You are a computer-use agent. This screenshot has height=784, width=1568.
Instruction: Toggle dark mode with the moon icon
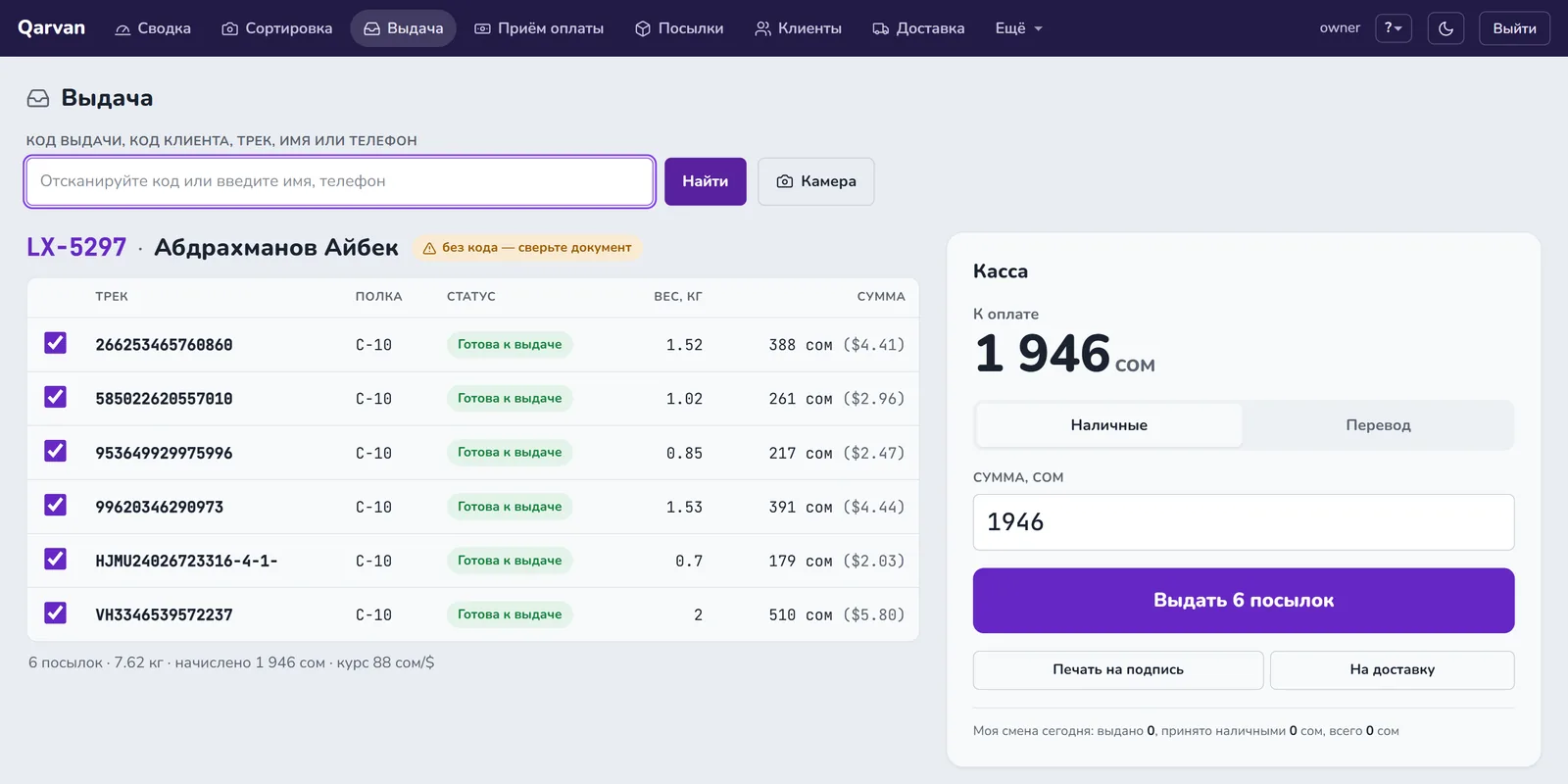tap(1445, 28)
